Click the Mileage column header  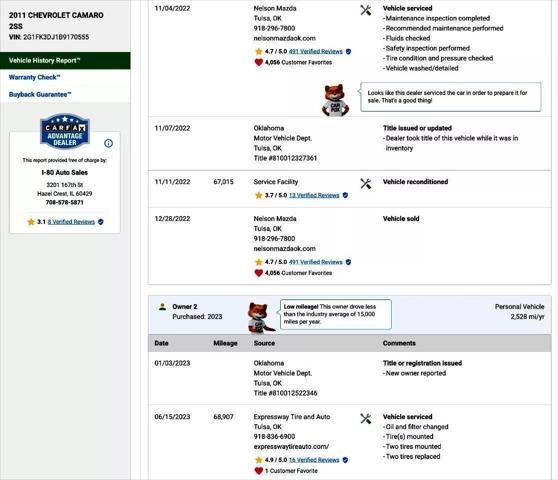pyautogui.click(x=225, y=343)
